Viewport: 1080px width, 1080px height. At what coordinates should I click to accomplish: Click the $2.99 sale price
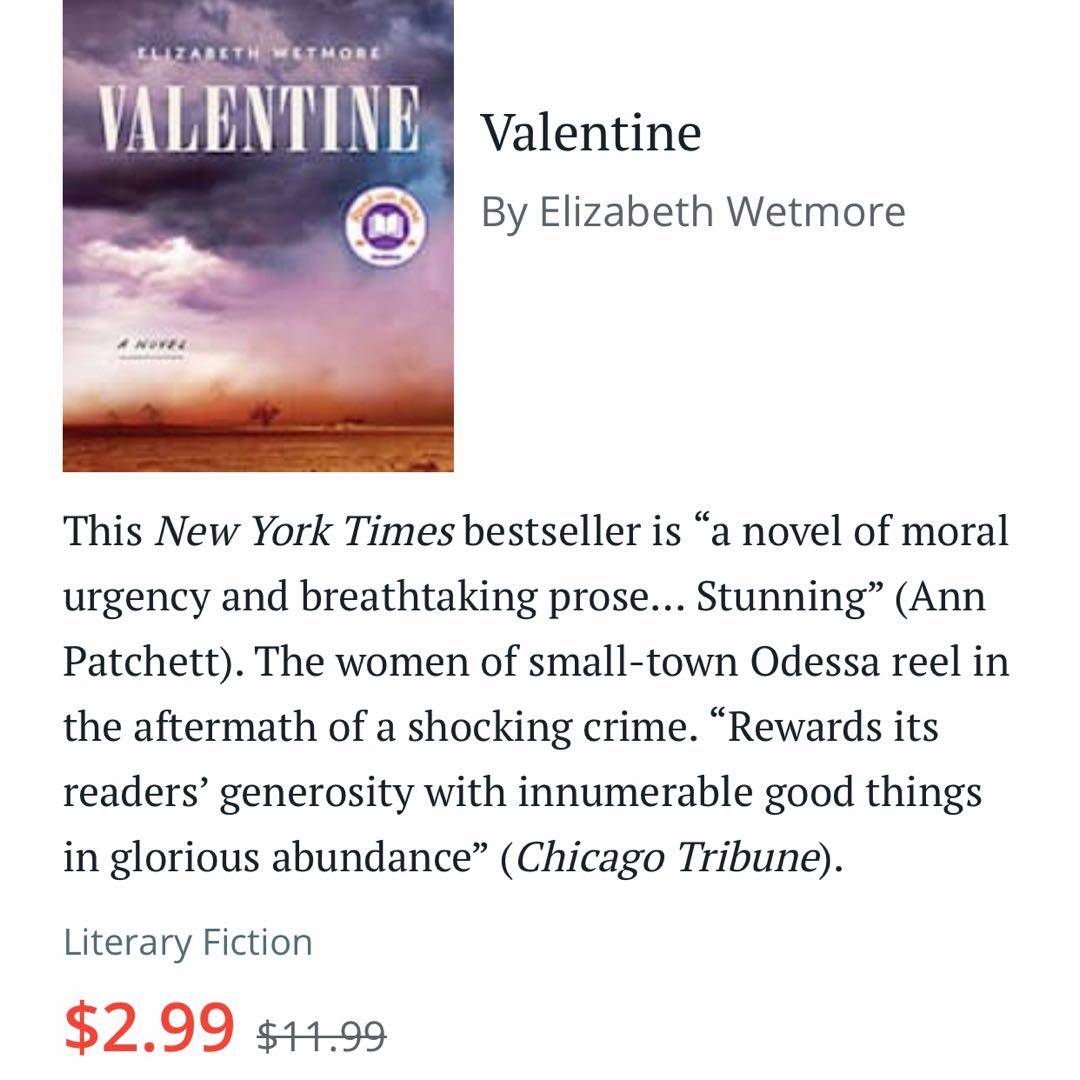149,1026
